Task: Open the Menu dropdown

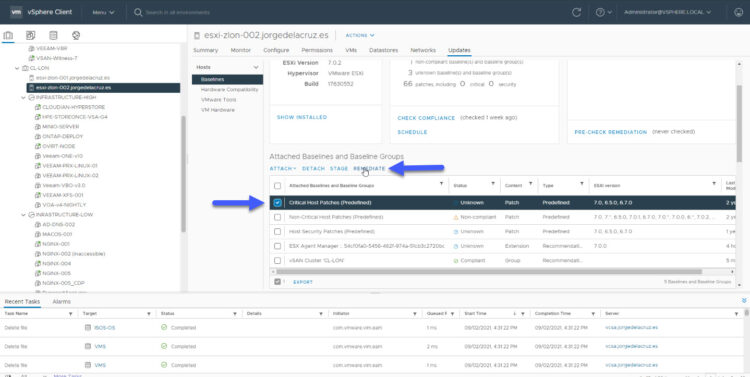Action: tap(103, 12)
